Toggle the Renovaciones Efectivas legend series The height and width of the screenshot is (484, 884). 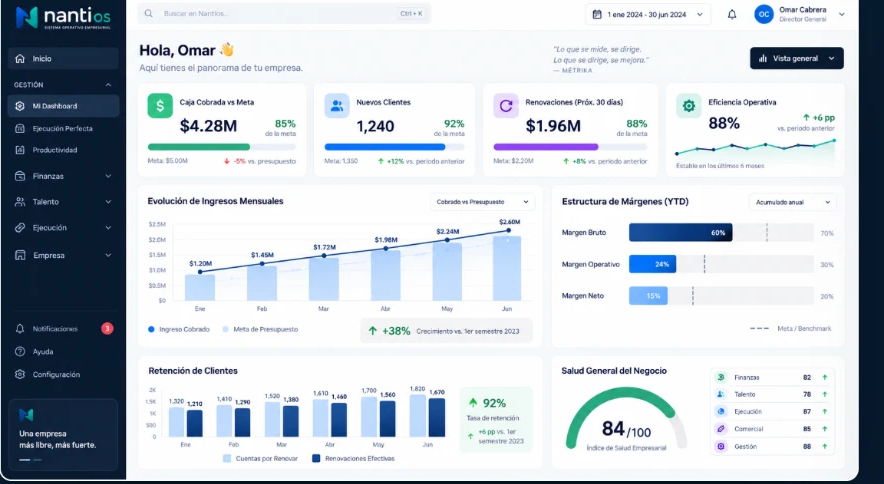click(x=353, y=459)
